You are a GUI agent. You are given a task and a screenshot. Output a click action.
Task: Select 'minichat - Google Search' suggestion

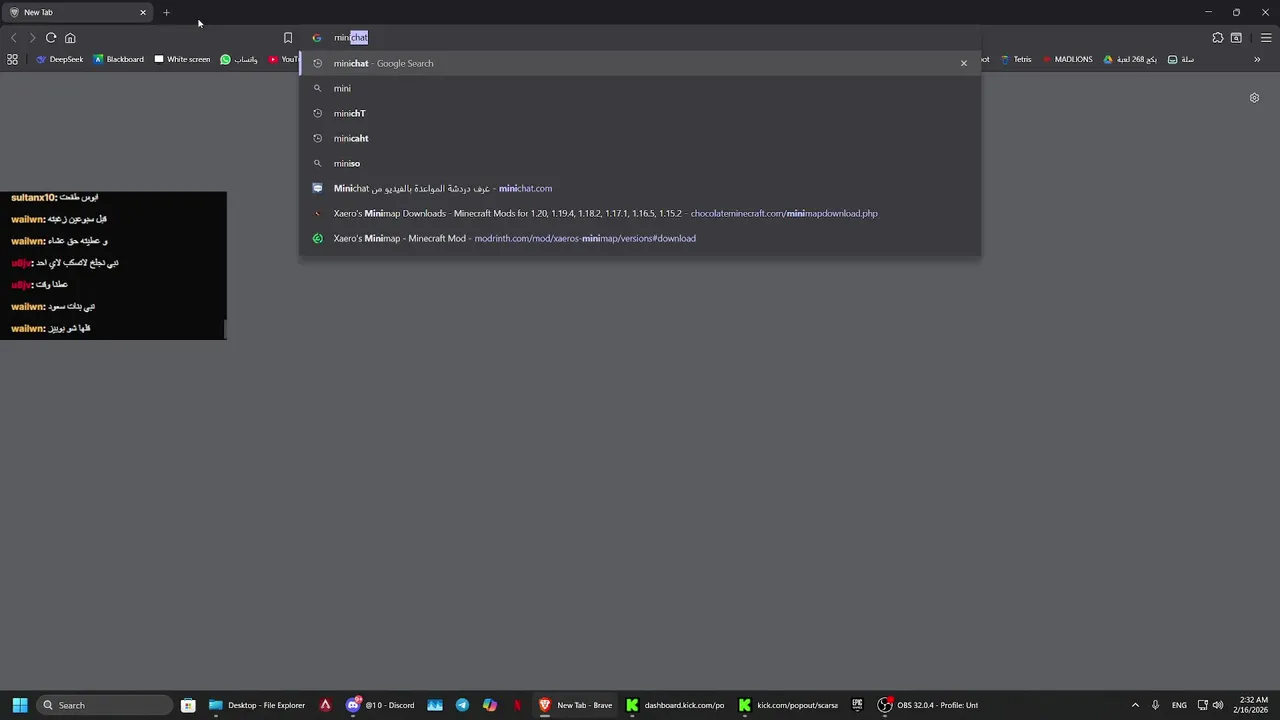pyautogui.click(x=640, y=63)
